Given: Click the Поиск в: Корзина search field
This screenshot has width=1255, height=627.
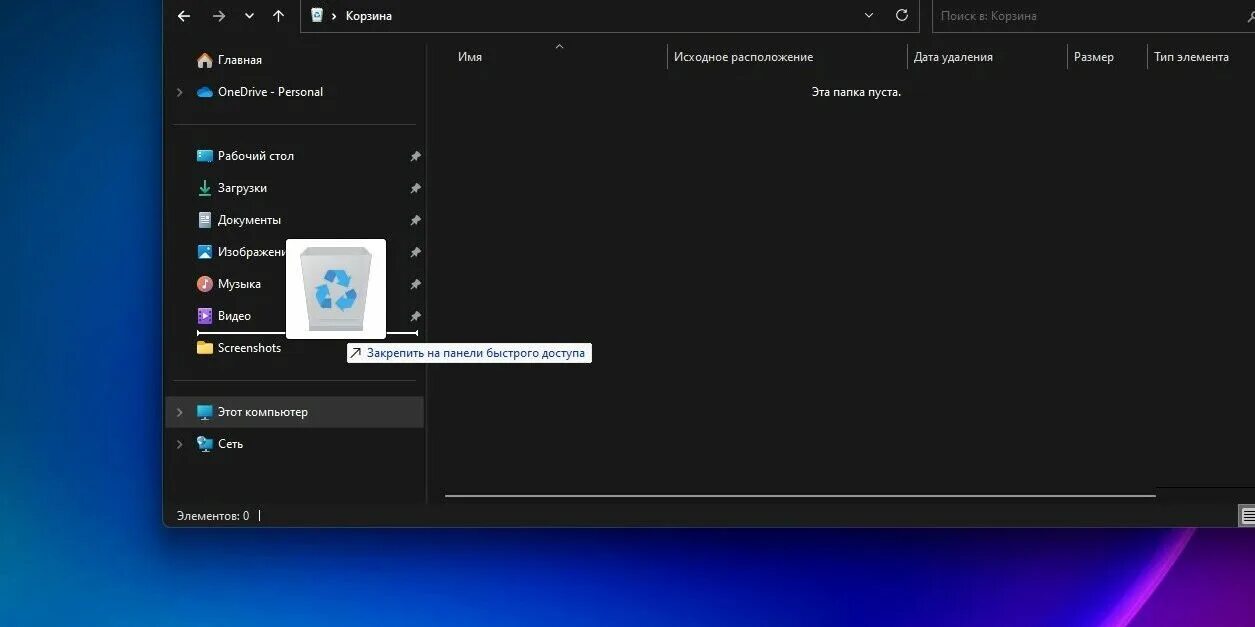Looking at the screenshot, I should point(1093,16).
